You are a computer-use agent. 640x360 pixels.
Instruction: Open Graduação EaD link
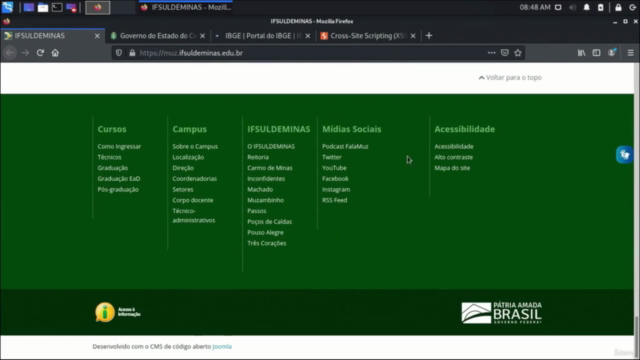coord(119,178)
